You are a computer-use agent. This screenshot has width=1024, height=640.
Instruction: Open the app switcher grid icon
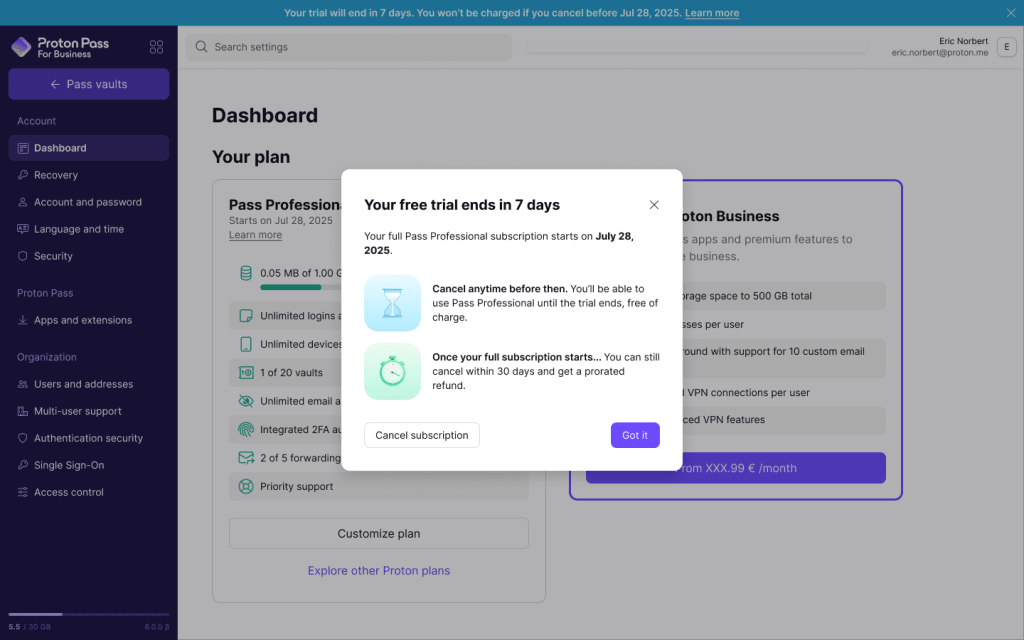point(156,46)
